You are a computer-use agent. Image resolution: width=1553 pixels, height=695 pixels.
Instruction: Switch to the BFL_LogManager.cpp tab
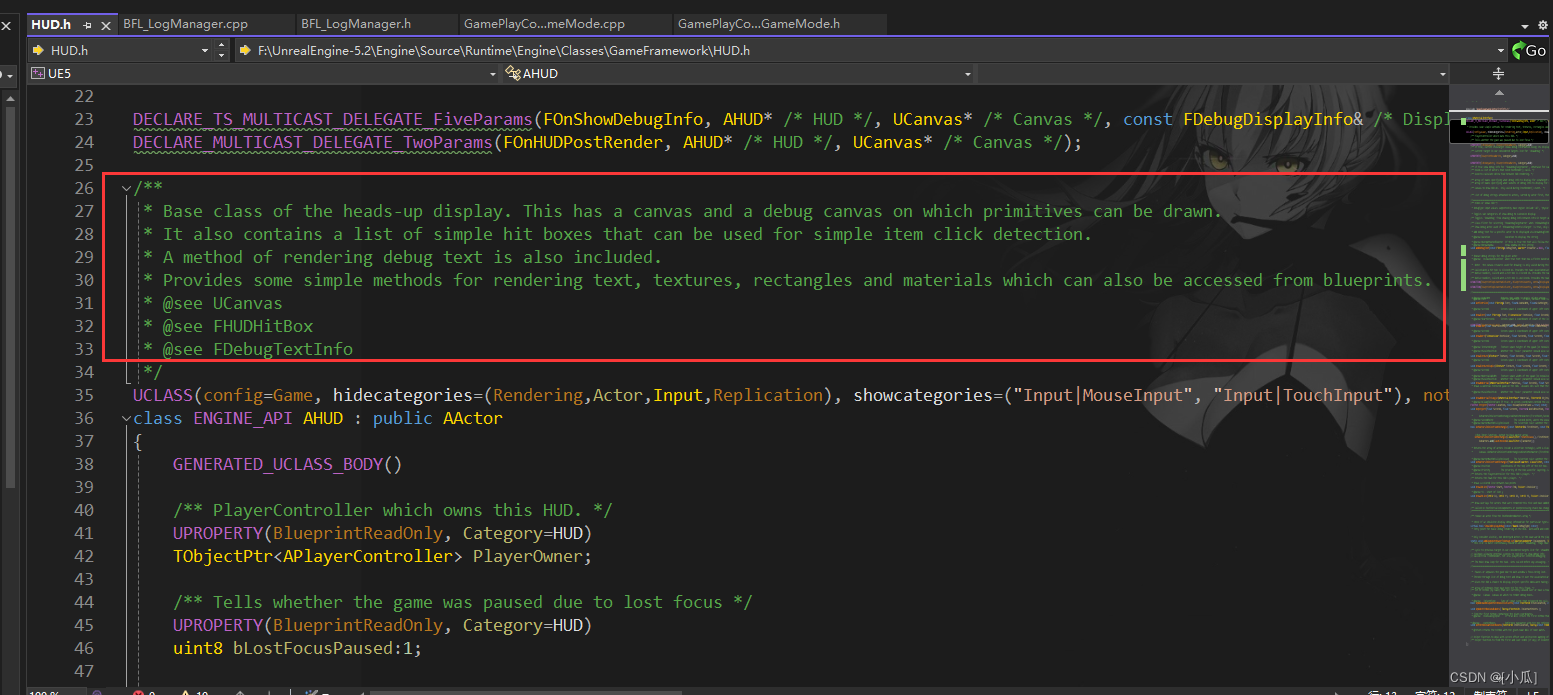pos(185,23)
